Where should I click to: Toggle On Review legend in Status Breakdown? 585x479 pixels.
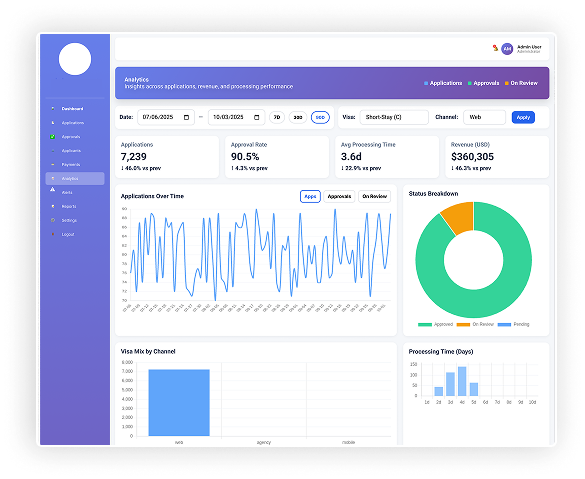click(x=475, y=324)
